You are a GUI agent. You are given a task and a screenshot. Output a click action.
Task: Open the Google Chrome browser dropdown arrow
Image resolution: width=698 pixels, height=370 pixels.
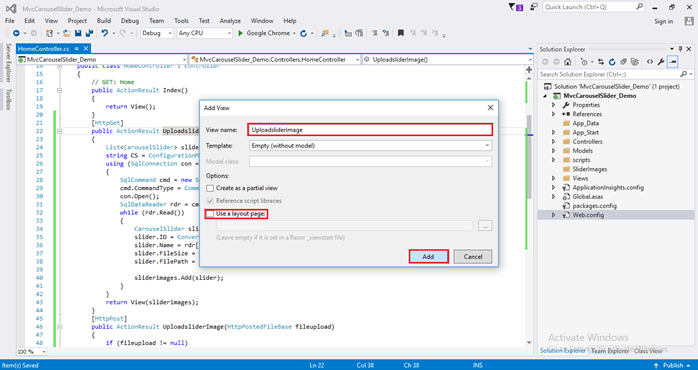tap(294, 33)
